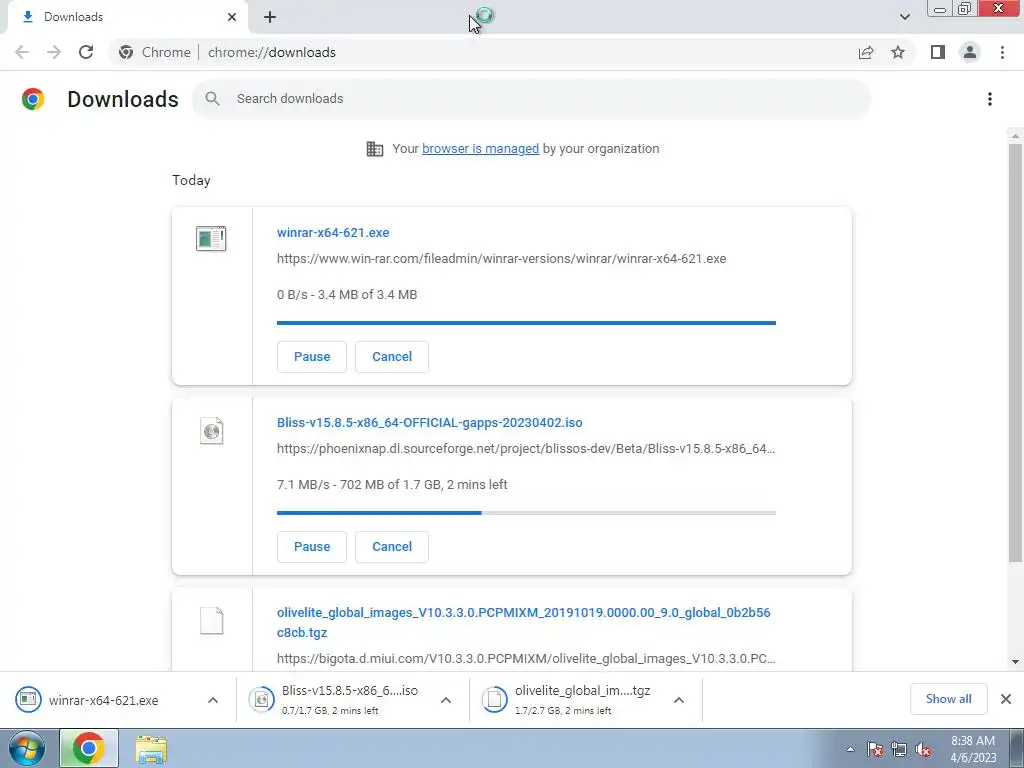Click the phoenixnap sourceforge URL text
The width and height of the screenshot is (1024, 768).
coord(526,449)
